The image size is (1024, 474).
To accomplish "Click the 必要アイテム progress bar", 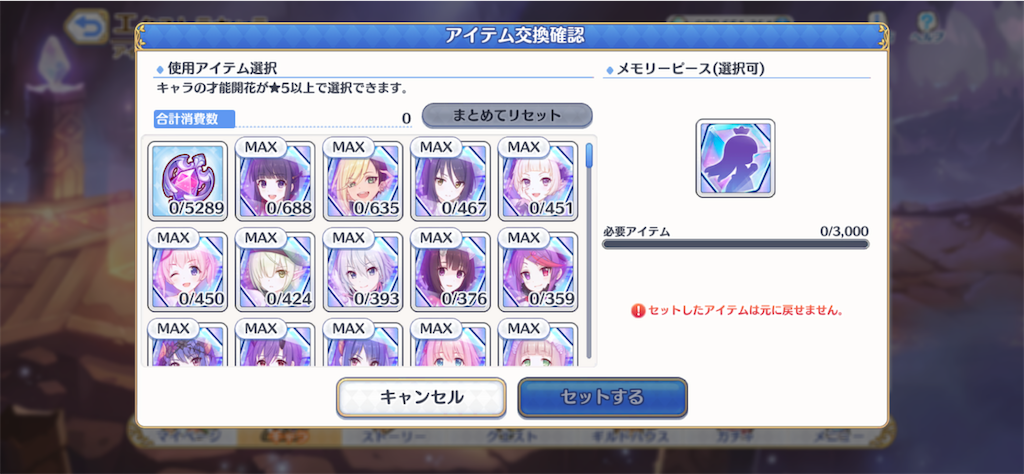I will pyautogui.click(x=735, y=244).
